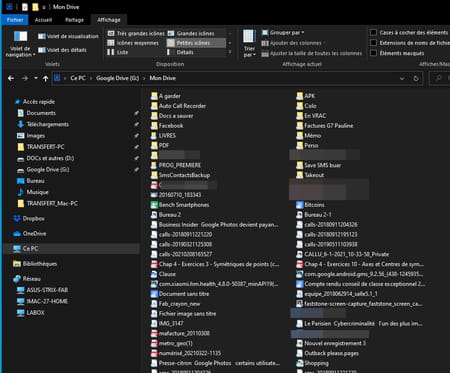450x373 pixels.
Task: Choose Grandes icônes layout
Action: (x=191, y=33)
